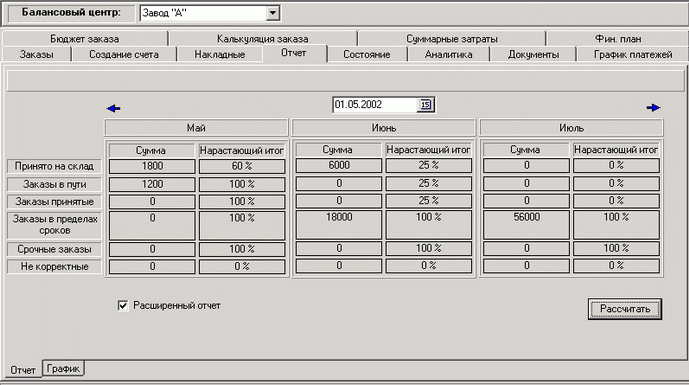Screen dimensions: 689x385
Task: Click the Июль Сумма column header
Action: click(x=526, y=149)
